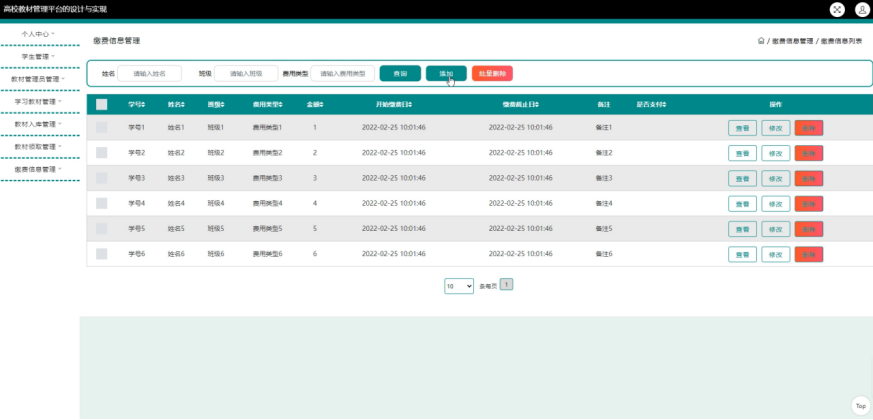The image size is (873, 420).
Task: Click the Top scroll button
Action: [x=861, y=406]
